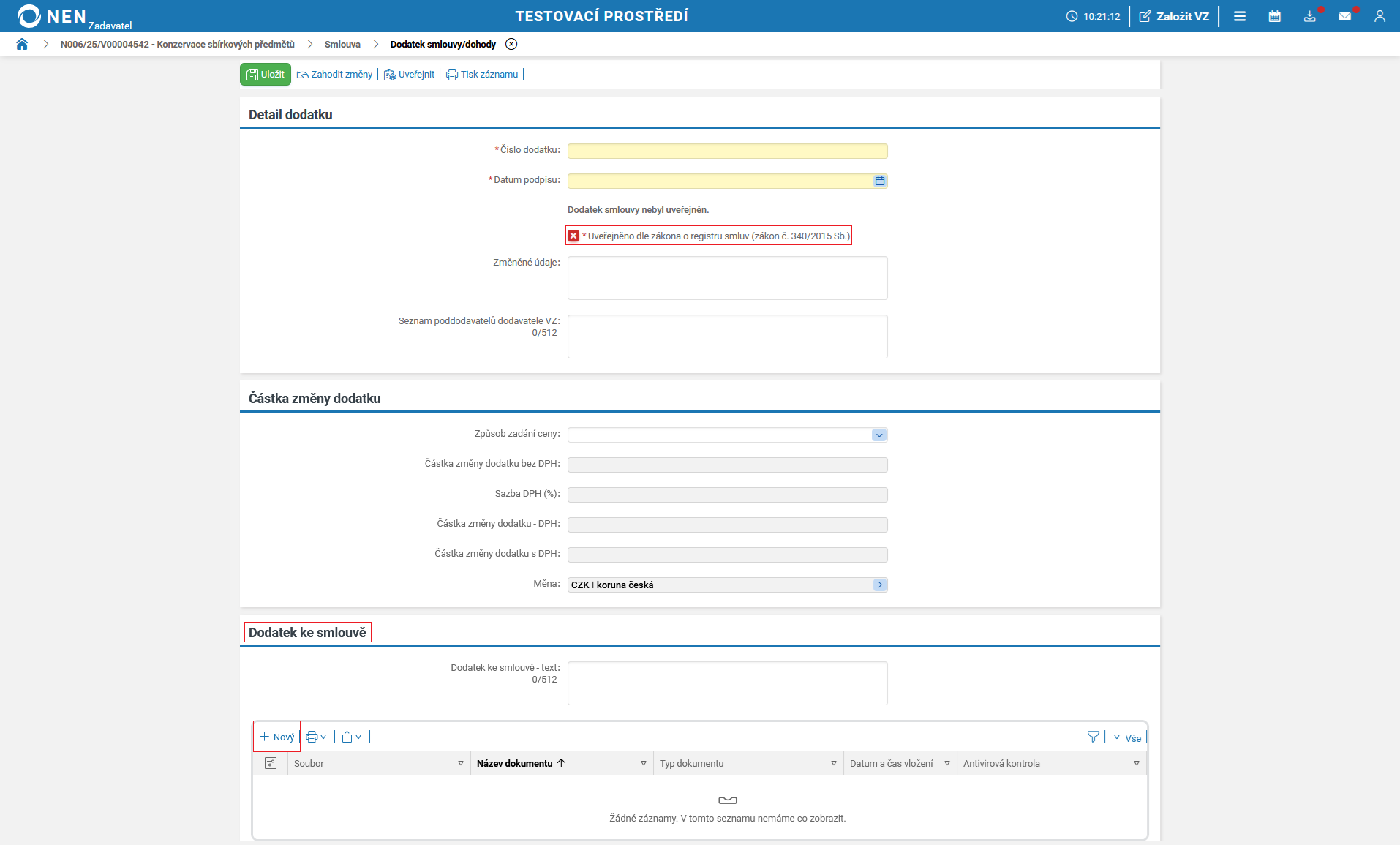Open print dropdown in document list toolbar
This screenshot has width=1400, height=845.
coord(316,737)
